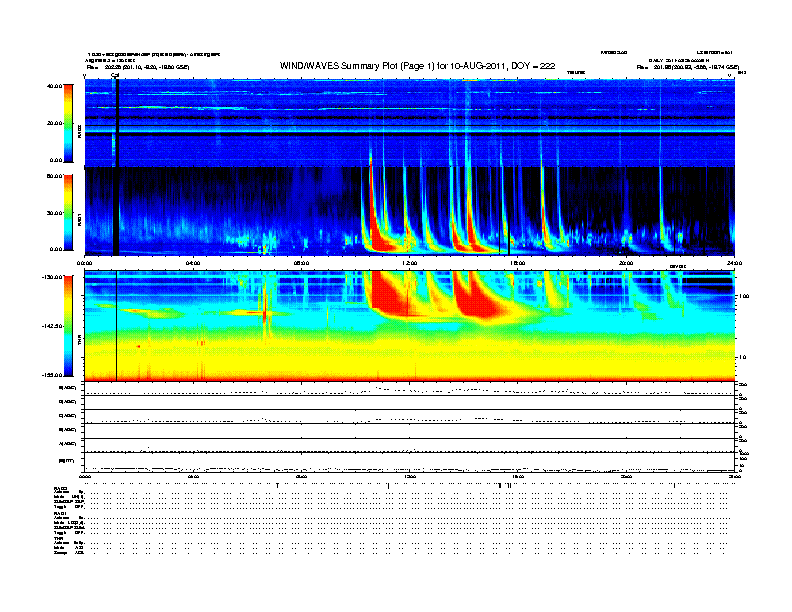Click the 16:00 tick label below RAD1 spectrogram
792x612 pixels.
tap(518, 263)
